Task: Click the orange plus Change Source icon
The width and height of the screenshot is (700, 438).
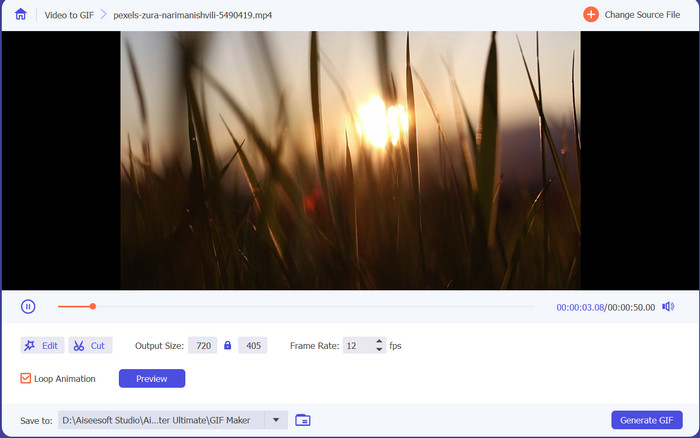Action: (x=590, y=15)
